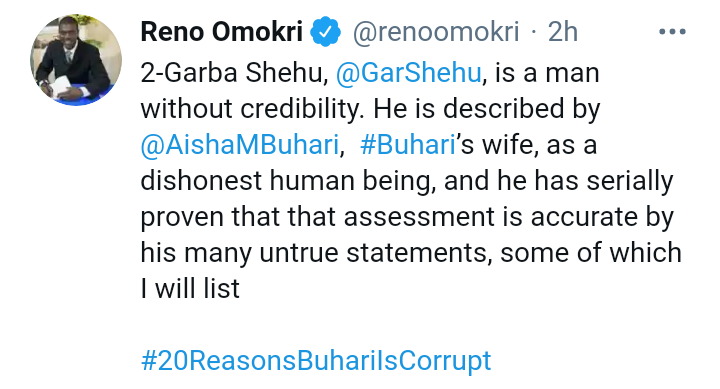Visit the @renoomokri handle link

[436, 32]
